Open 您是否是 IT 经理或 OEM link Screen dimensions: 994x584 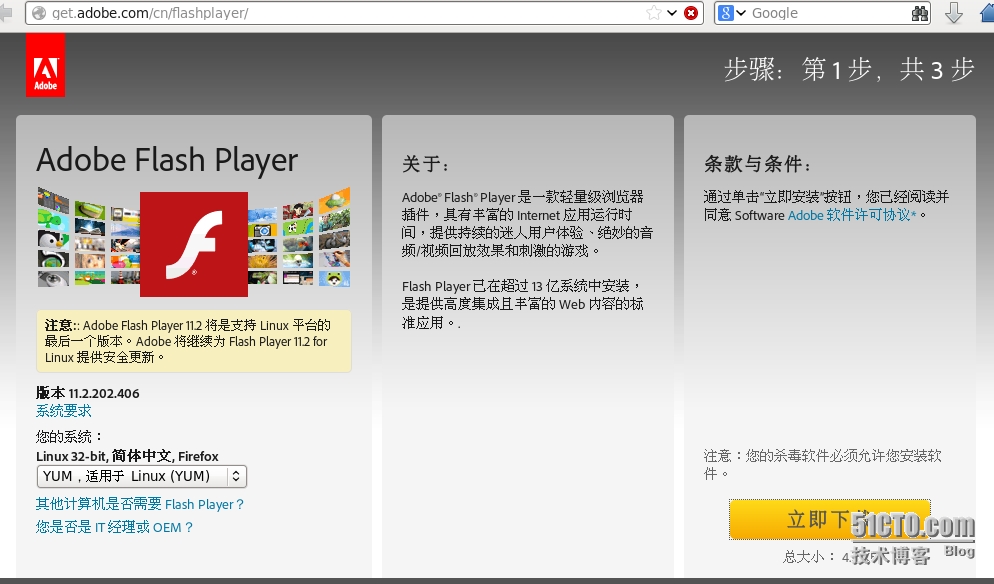pyautogui.click(x=114, y=527)
